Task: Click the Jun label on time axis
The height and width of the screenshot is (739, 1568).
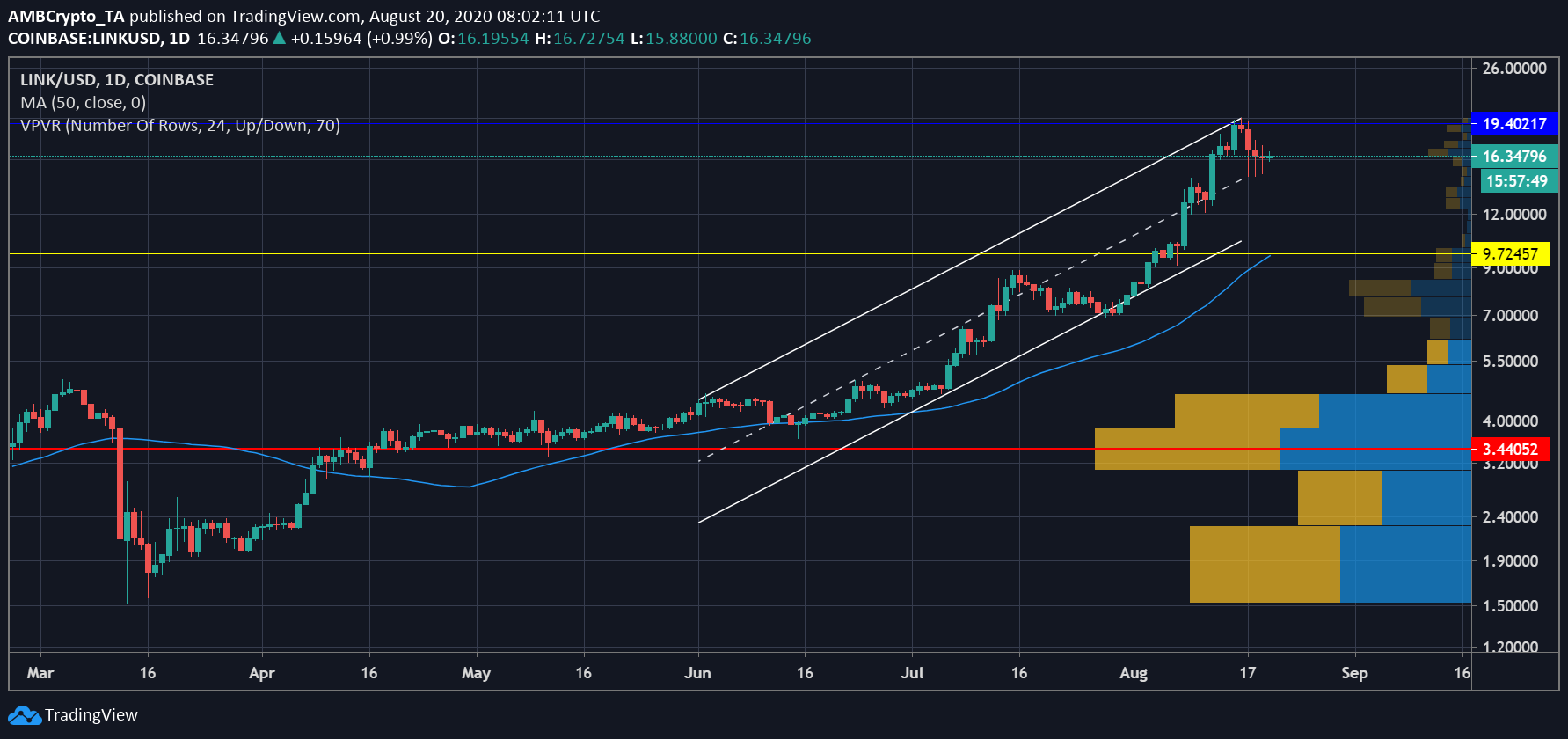Action: [697, 673]
